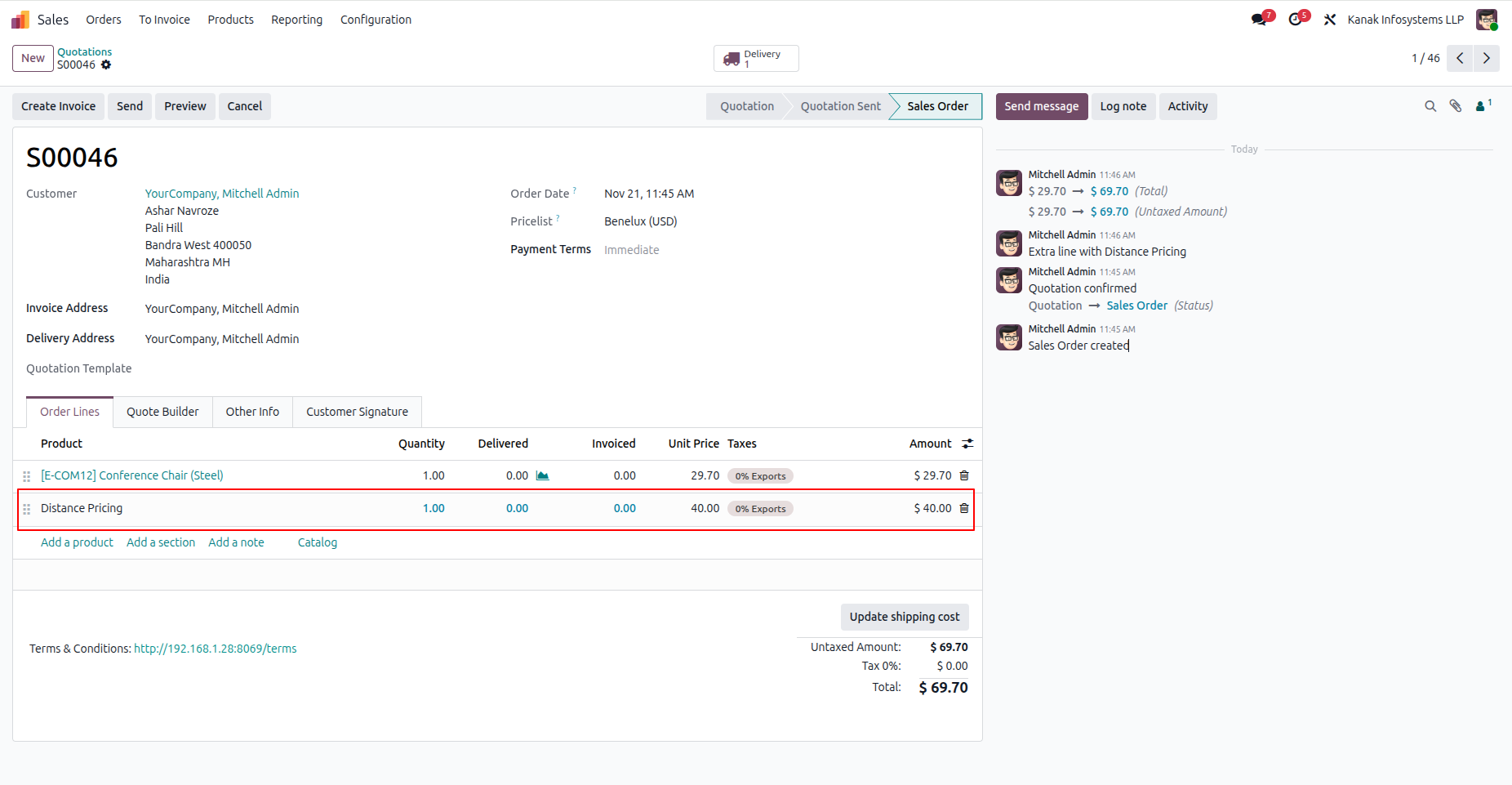The width and height of the screenshot is (1512, 785).
Task: Open followers icon in chatter
Action: point(1481,106)
